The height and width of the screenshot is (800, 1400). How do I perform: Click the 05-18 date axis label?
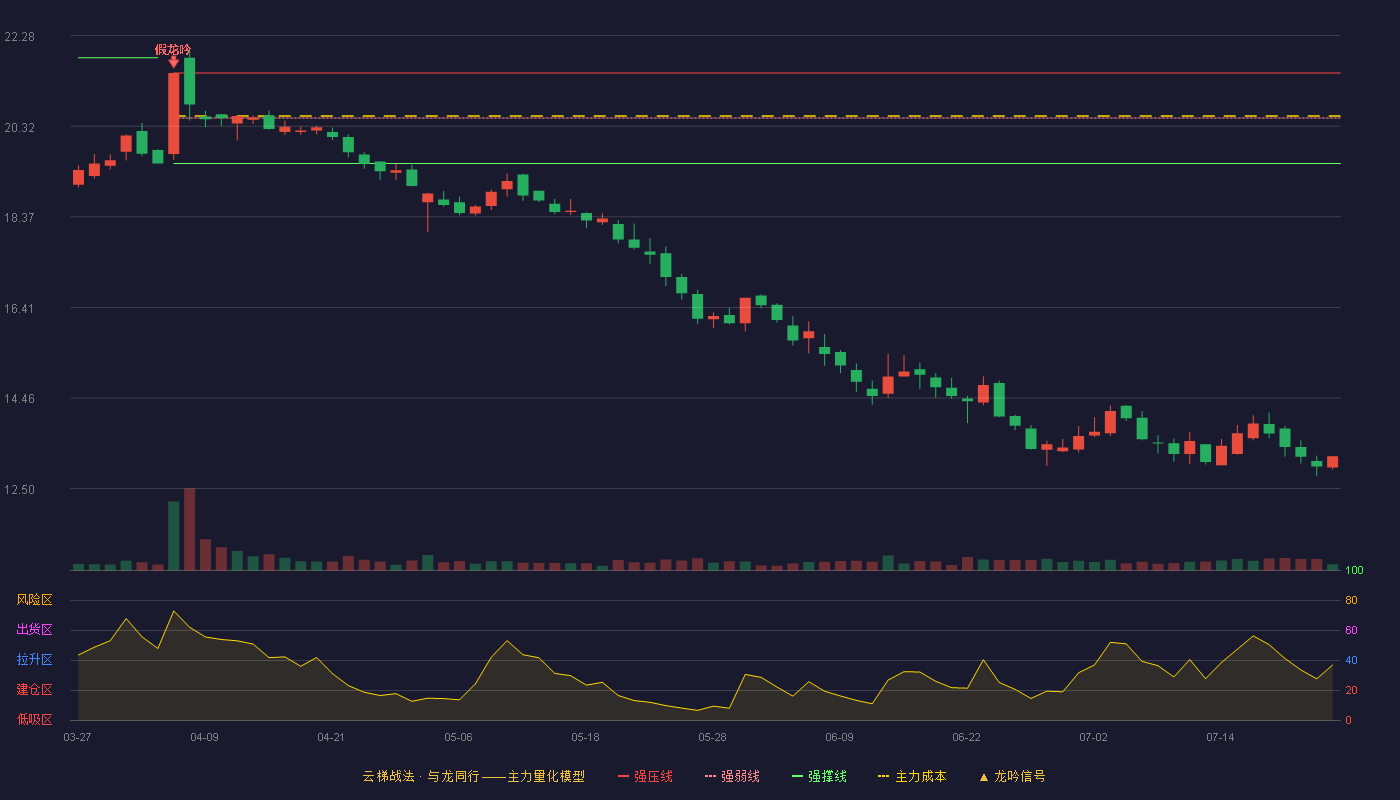pos(585,737)
